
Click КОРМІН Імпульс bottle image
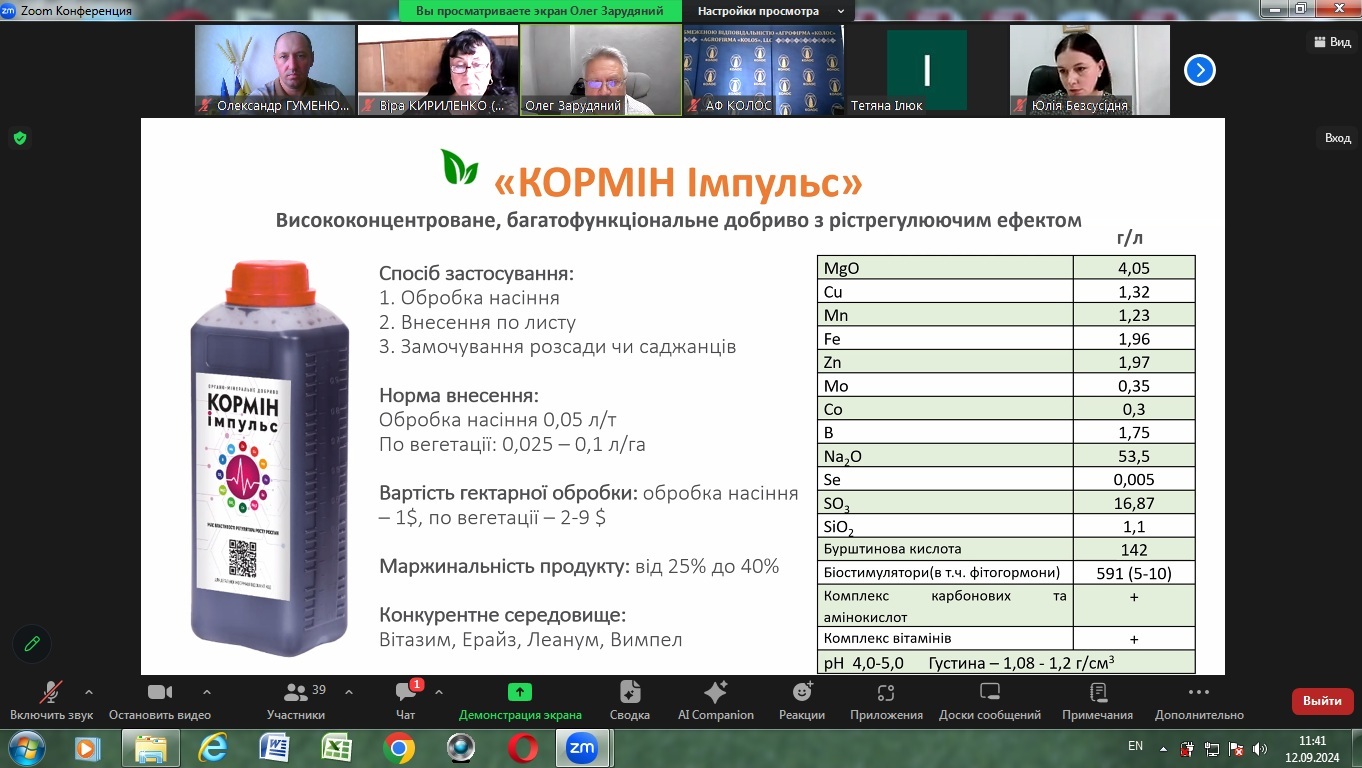pyautogui.click(x=270, y=460)
